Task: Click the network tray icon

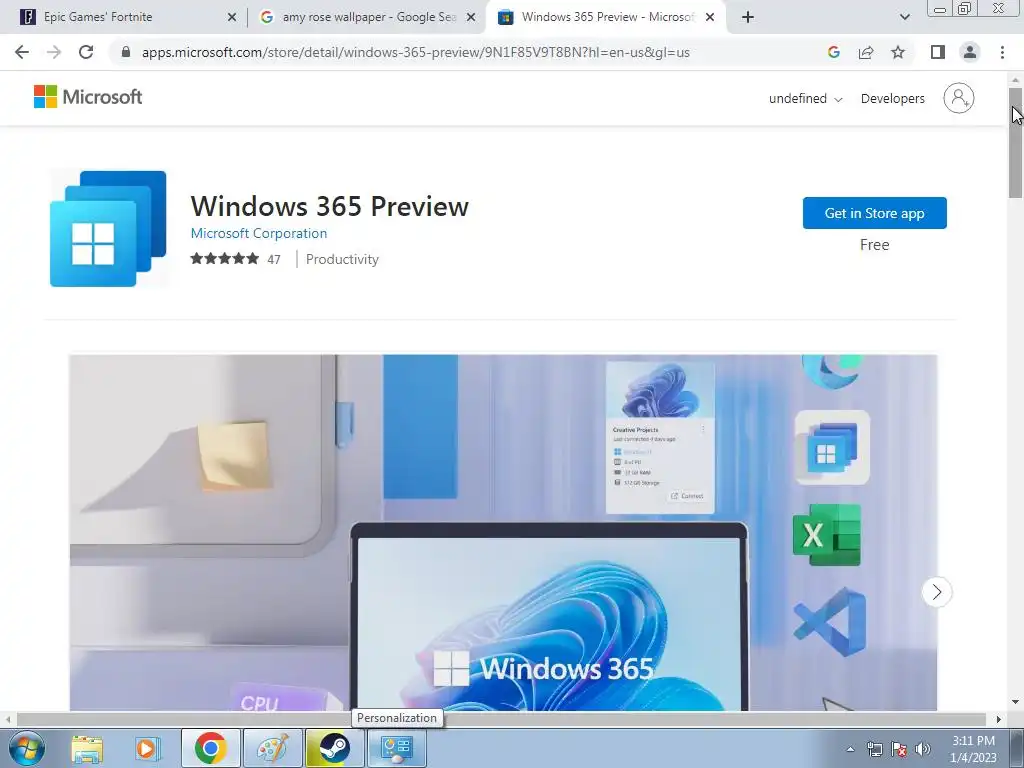Action: click(874, 749)
